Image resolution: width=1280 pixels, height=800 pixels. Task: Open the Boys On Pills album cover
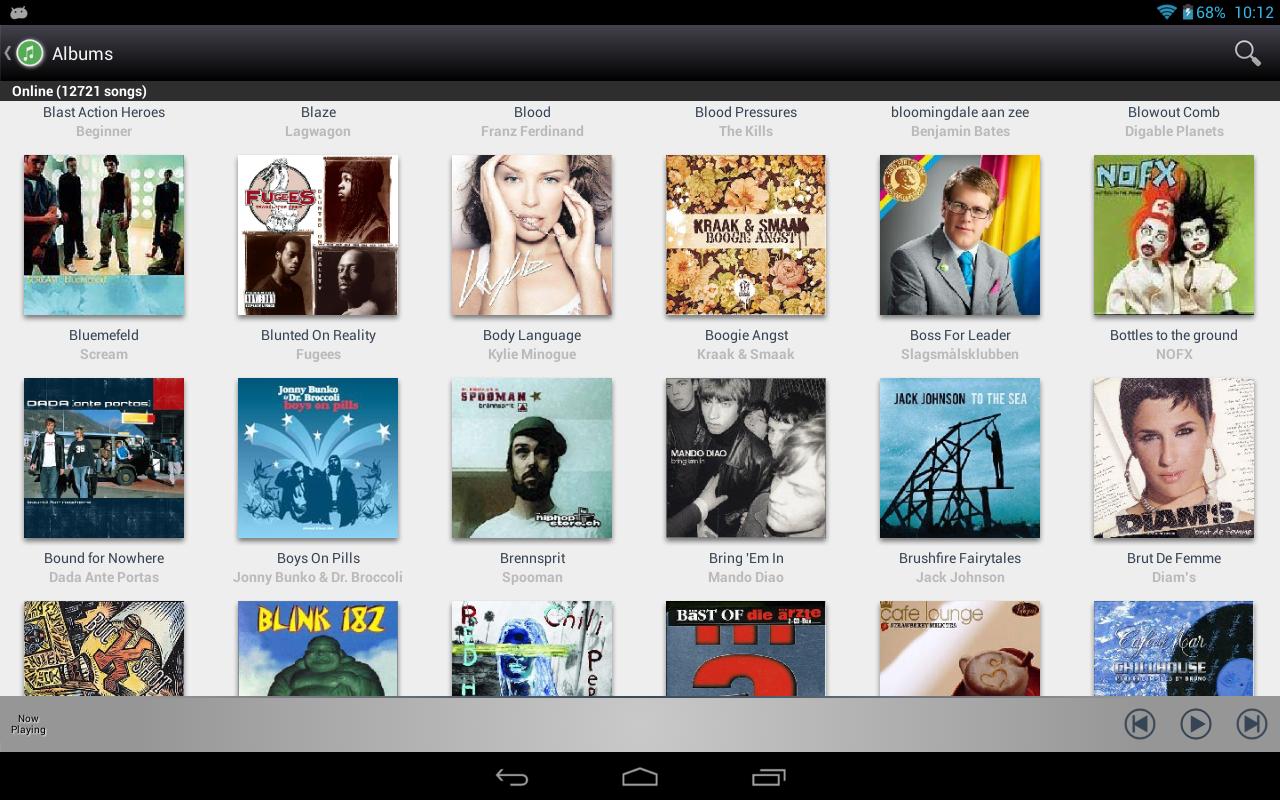coord(318,458)
